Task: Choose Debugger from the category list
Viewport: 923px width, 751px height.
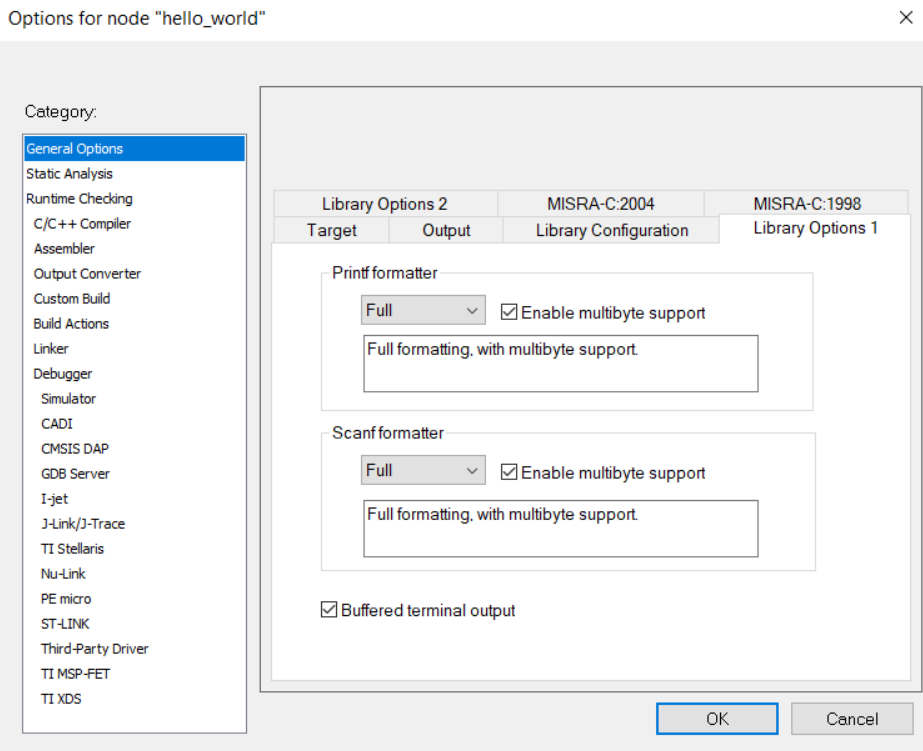Action: [62, 374]
